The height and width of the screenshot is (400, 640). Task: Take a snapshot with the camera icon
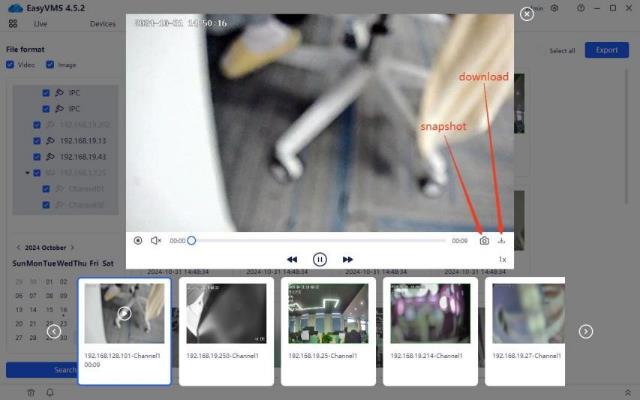click(x=484, y=240)
